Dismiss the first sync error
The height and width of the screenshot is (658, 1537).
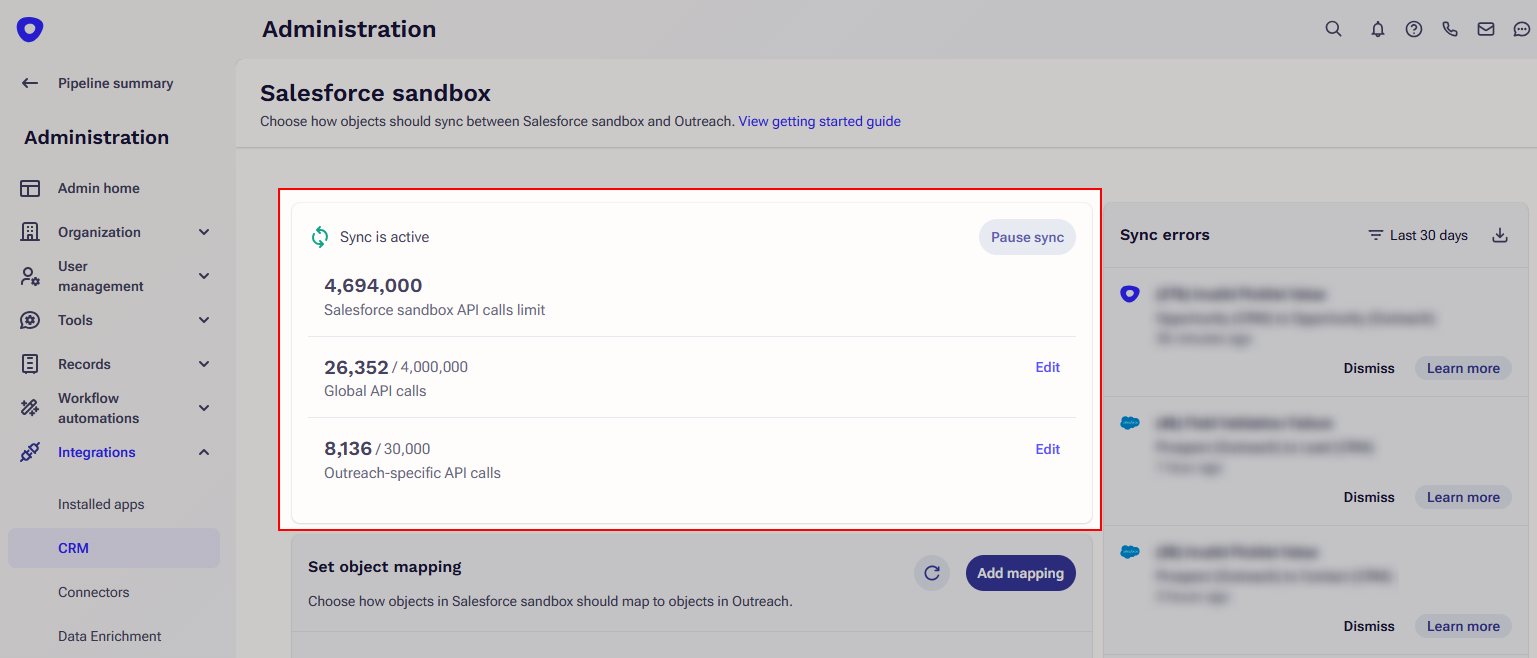coord(1369,368)
